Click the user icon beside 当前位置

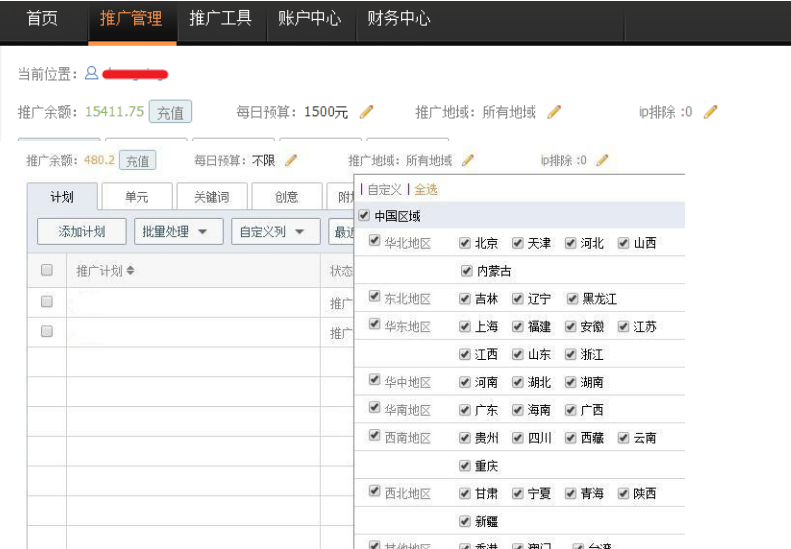91,74
